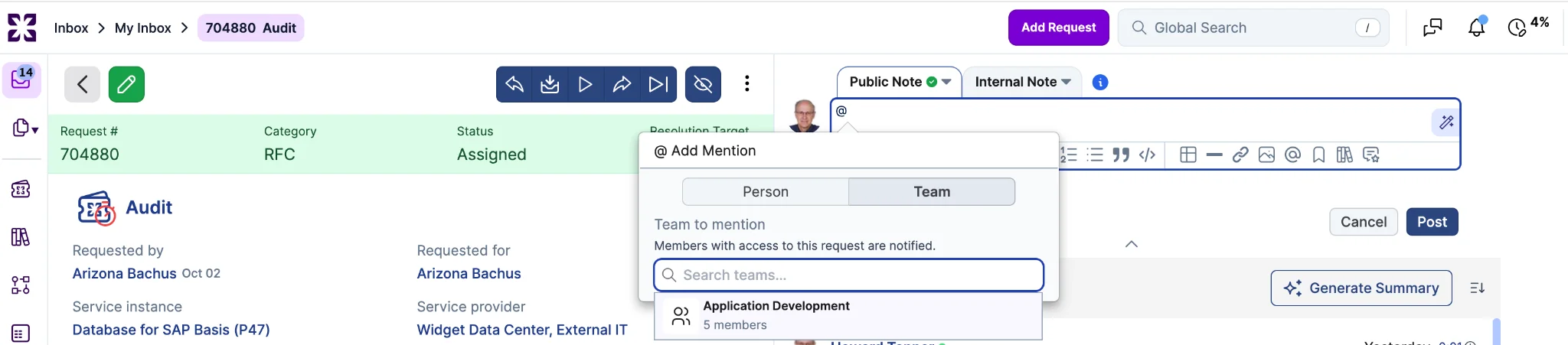
Task: Click the Audit request title
Action: pos(149,207)
